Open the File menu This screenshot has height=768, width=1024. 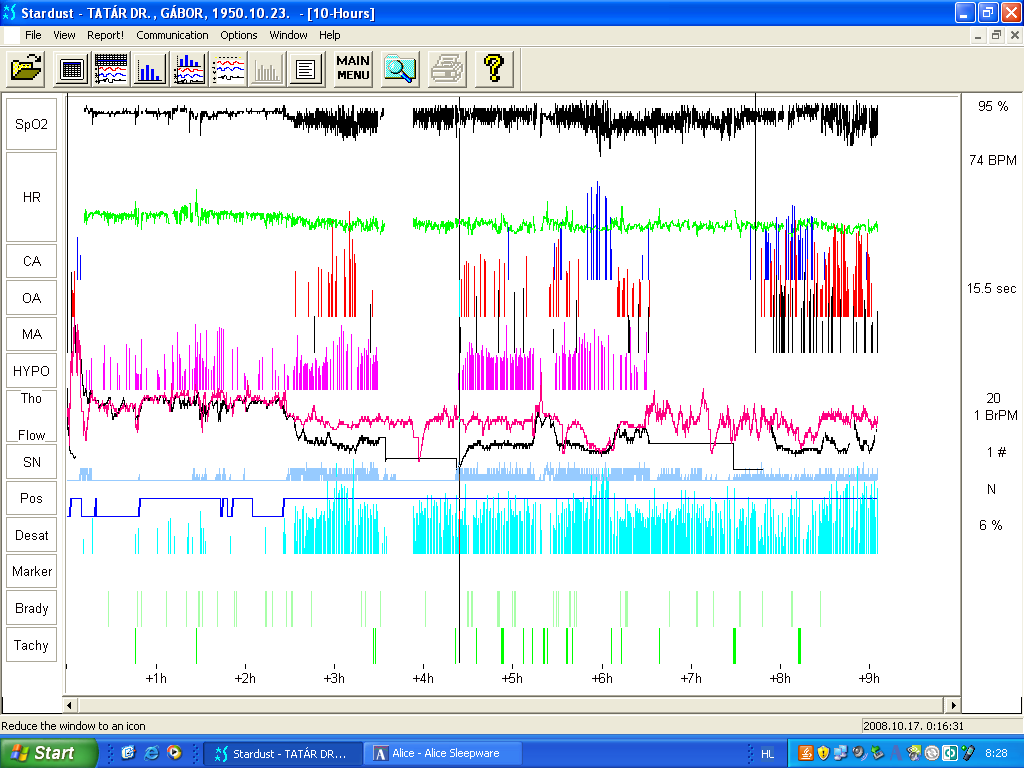coord(33,35)
